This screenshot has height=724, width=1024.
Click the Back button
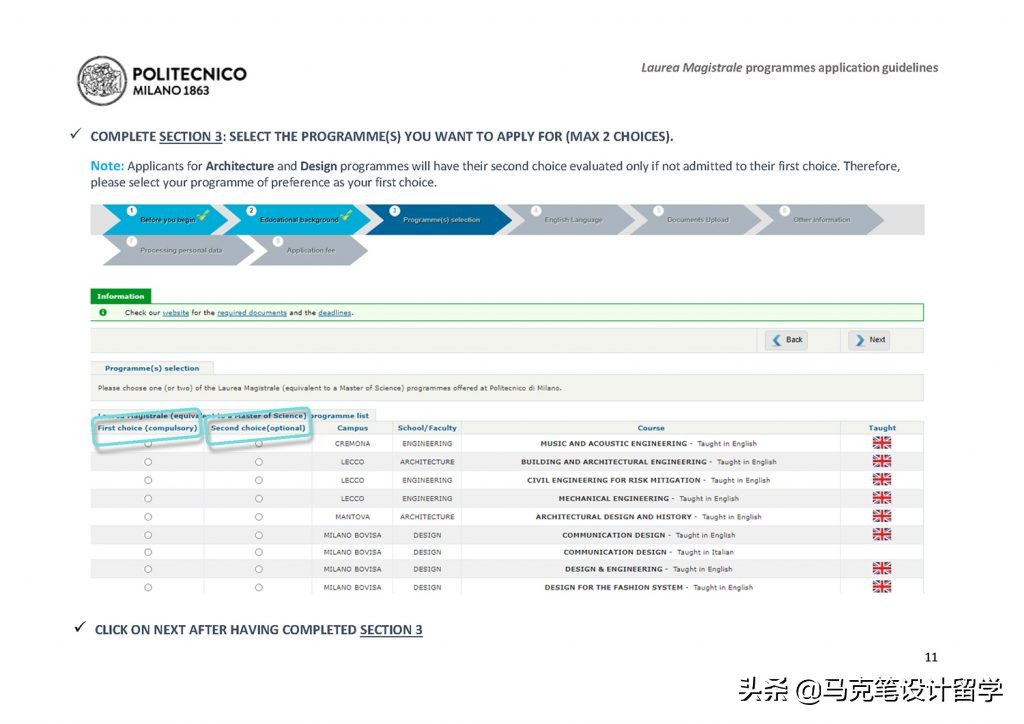tap(786, 339)
